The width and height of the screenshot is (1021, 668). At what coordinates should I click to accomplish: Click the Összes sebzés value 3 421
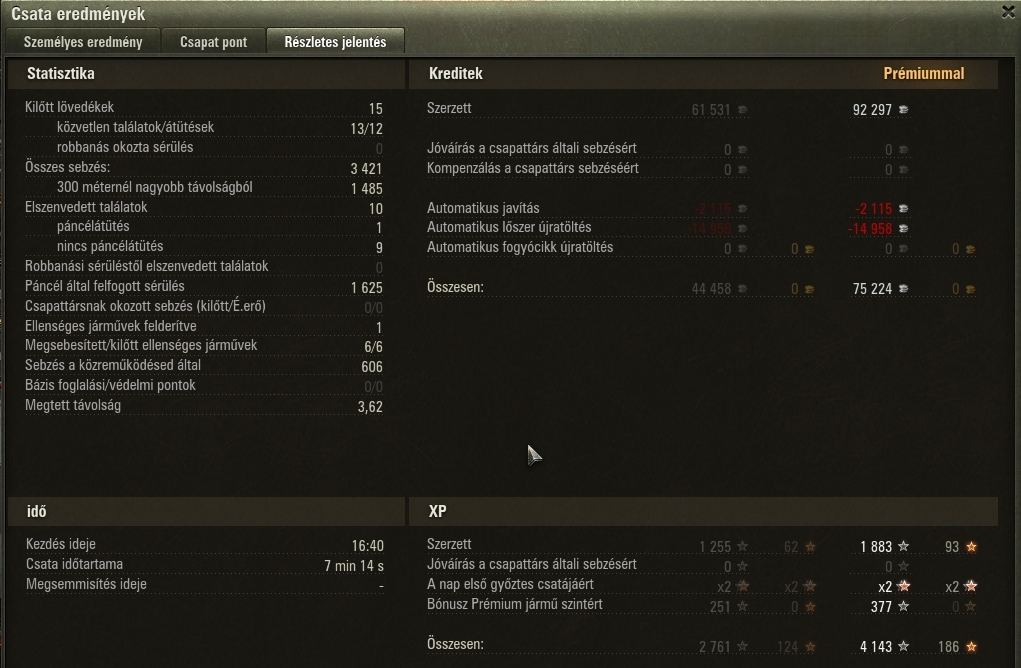coord(366,169)
